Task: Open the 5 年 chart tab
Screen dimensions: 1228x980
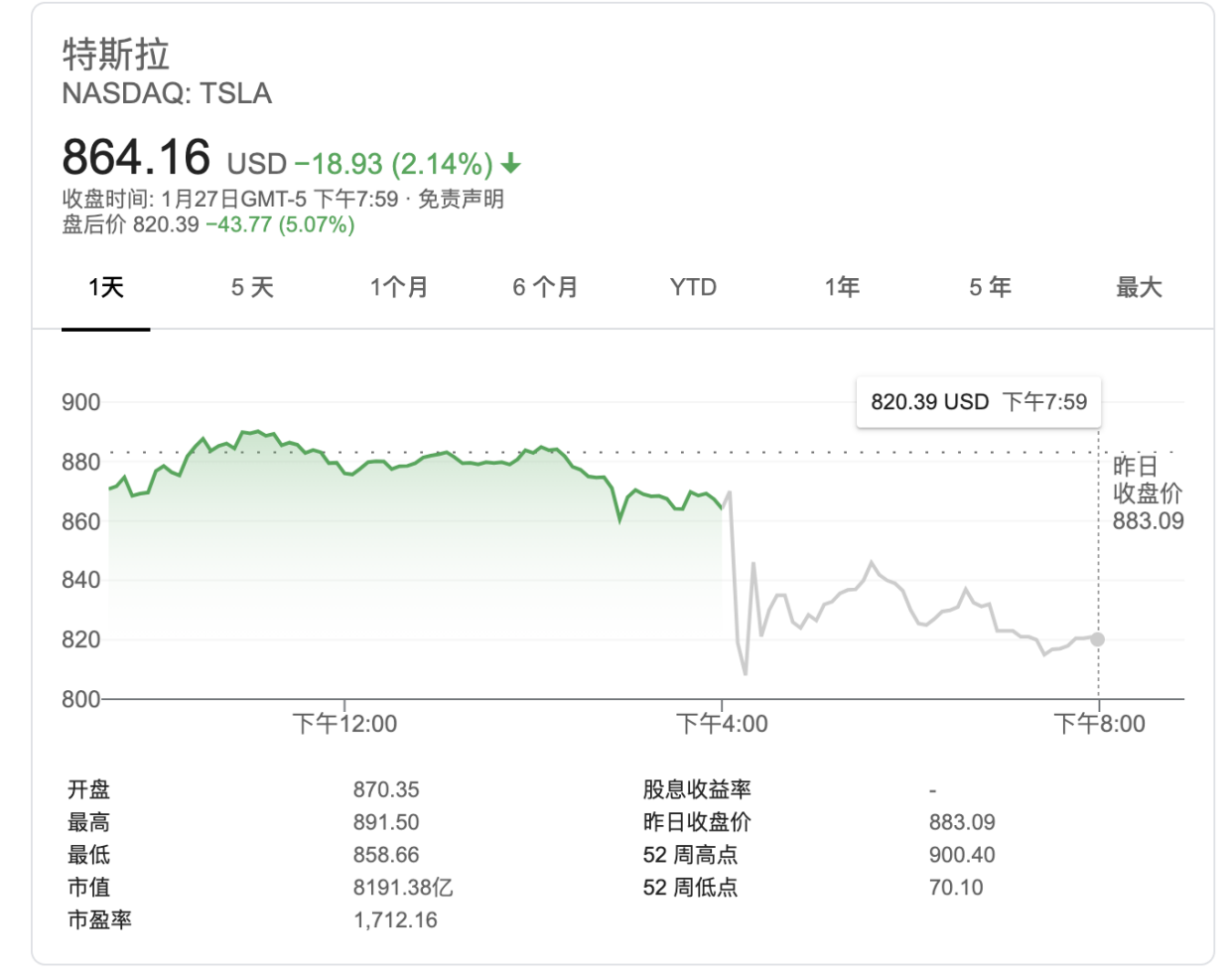Action: 990,288
